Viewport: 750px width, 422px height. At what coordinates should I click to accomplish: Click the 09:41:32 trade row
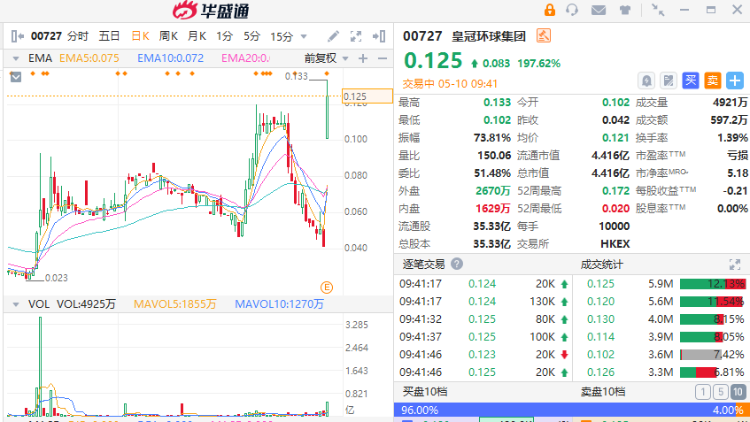(484, 319)
